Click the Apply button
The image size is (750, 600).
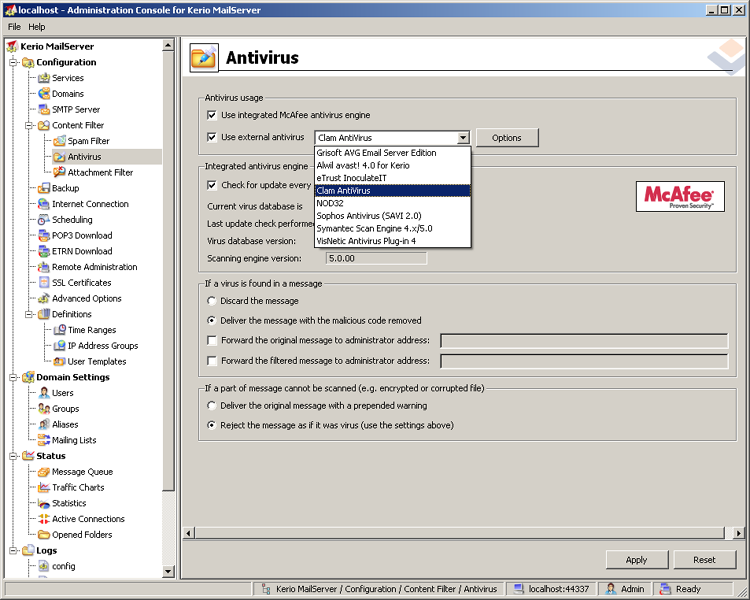point(637,560)
